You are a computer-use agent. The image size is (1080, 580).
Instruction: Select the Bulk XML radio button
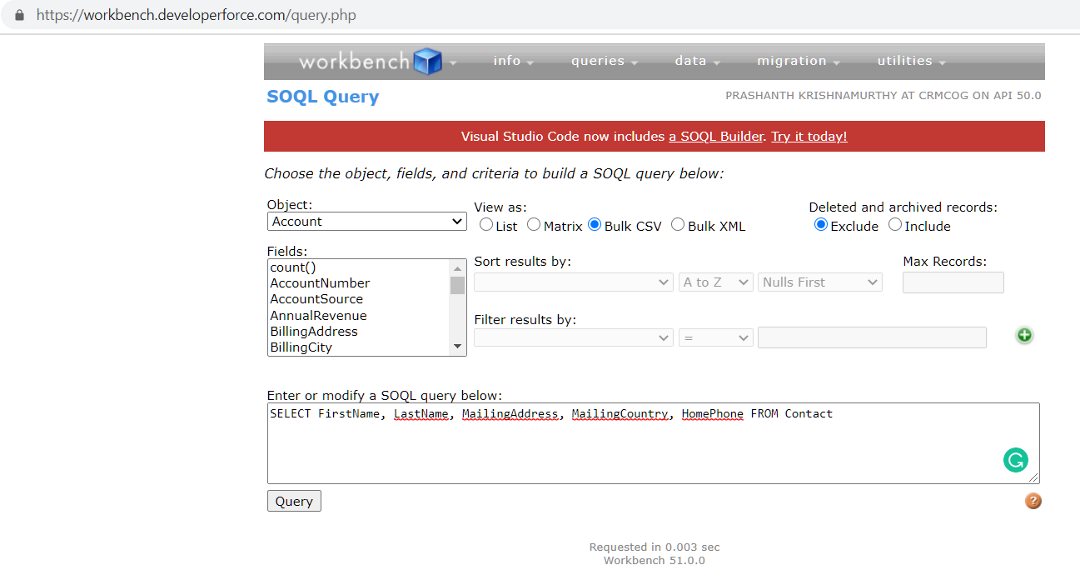(678, 225)
